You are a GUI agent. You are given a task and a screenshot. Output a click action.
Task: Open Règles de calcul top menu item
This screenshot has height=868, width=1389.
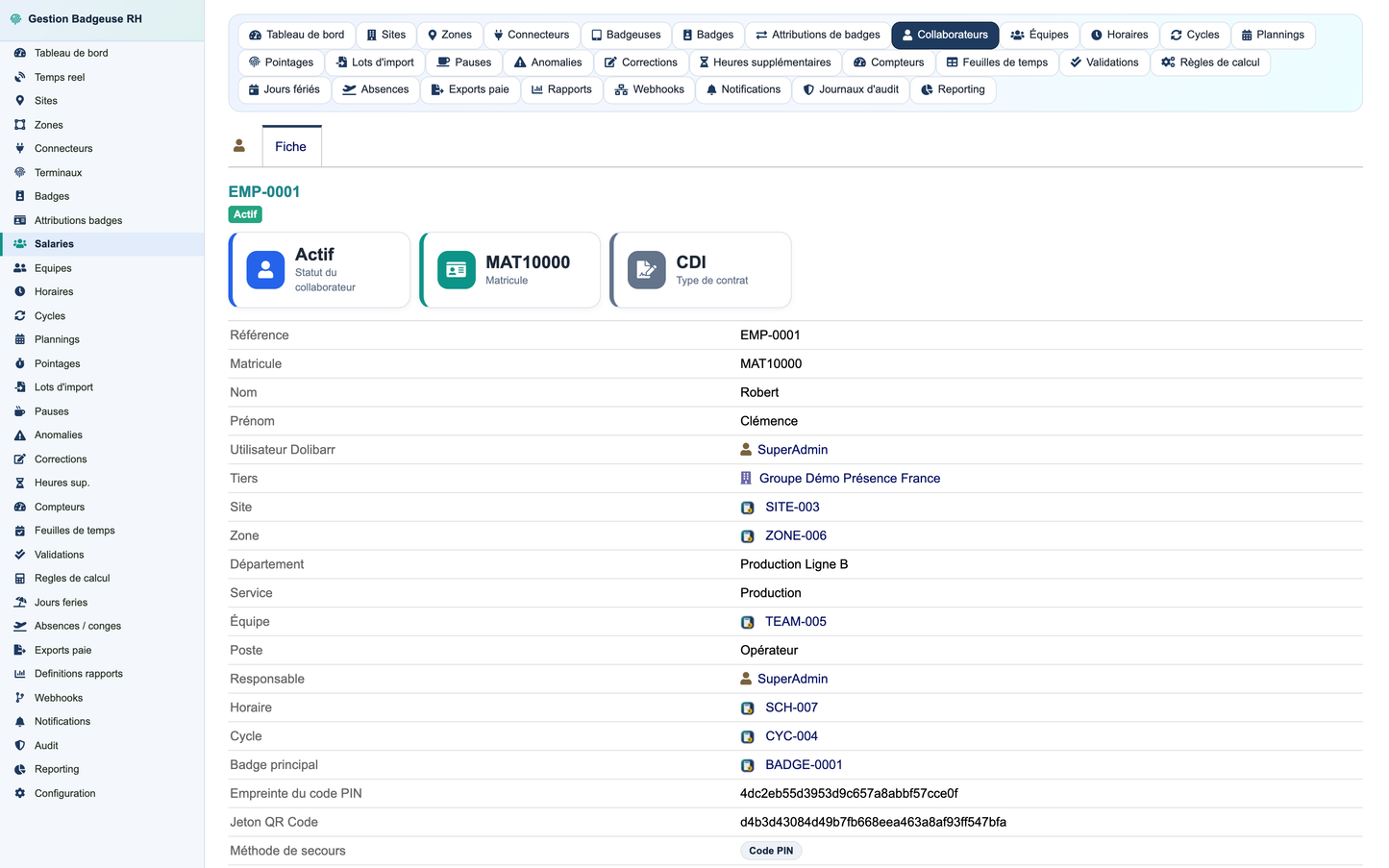tap(1210, 62)
